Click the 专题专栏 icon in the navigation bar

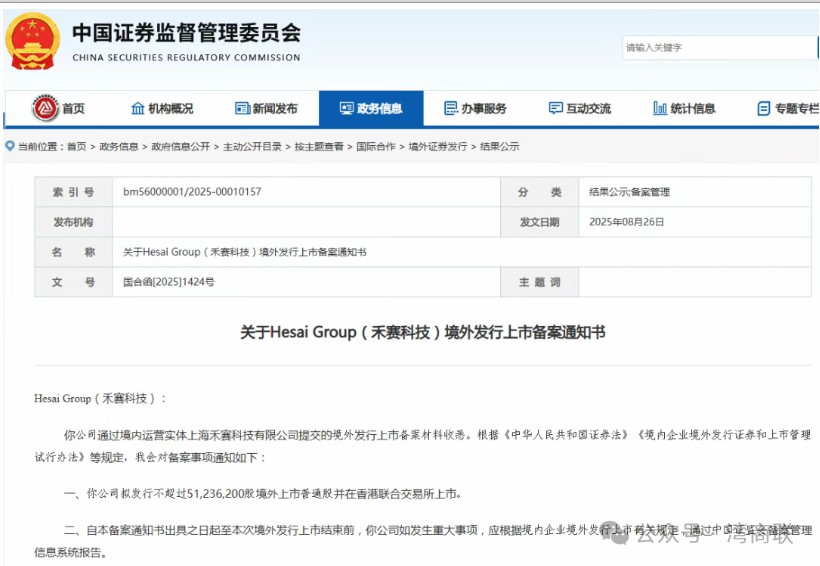click(764, 108)
